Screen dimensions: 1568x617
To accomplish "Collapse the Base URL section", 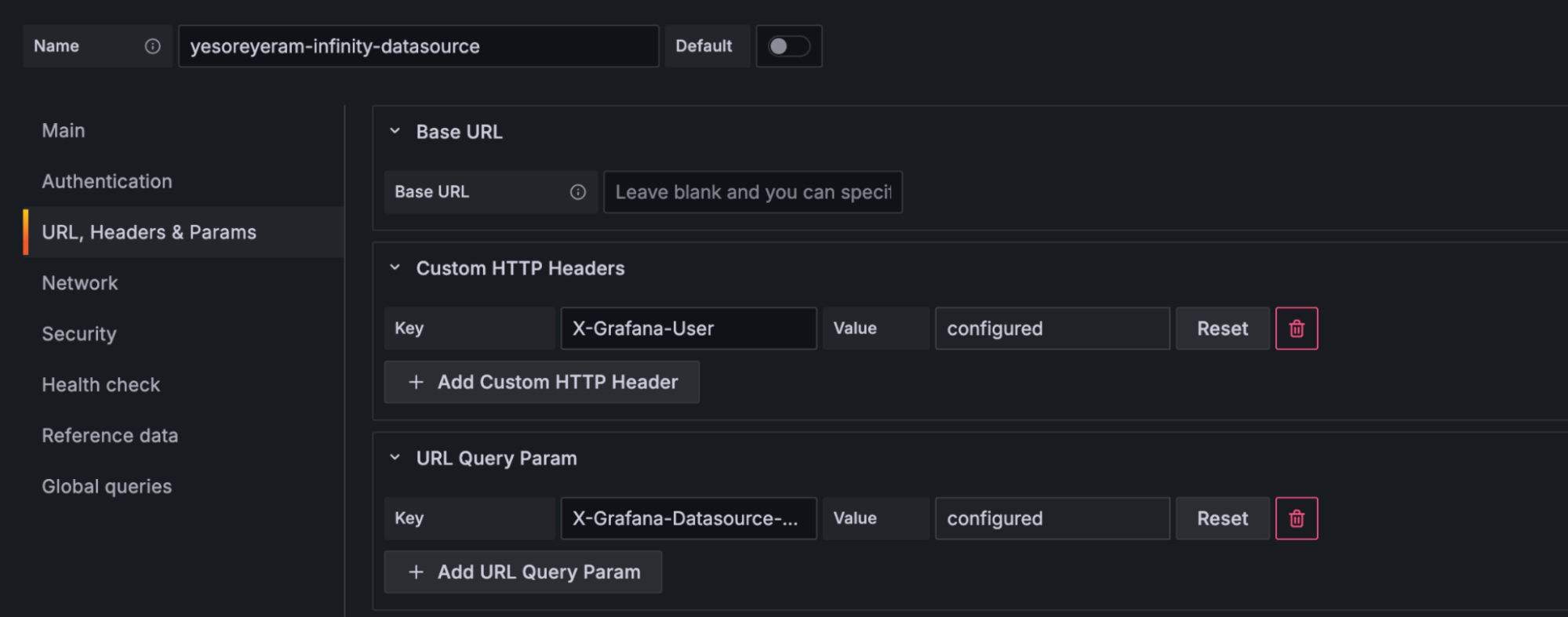I will [x=395, y=131].
